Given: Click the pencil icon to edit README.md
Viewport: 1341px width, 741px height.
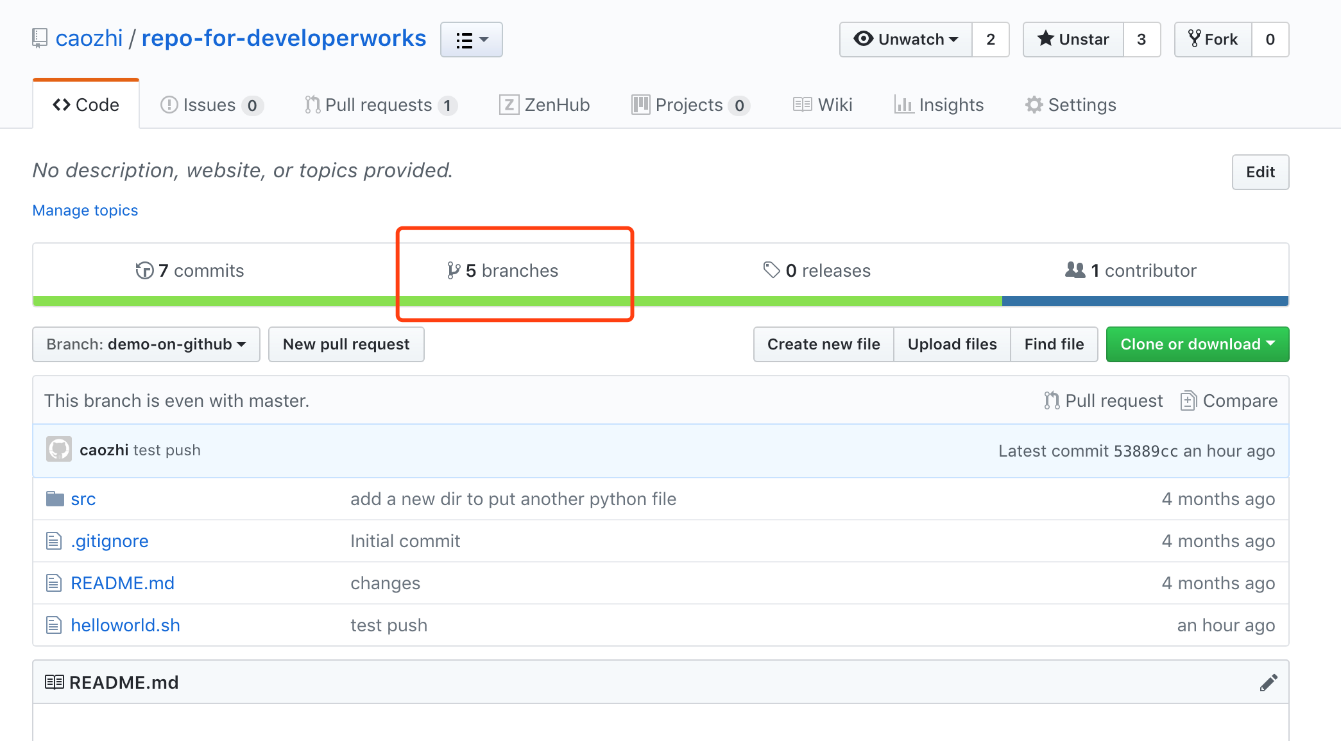Looking at the screenshot, I should (x=1268, y=683).
